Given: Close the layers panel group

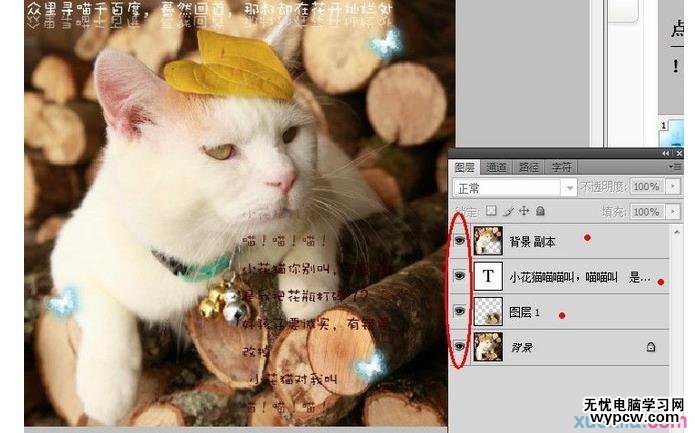Looking at the screenshot, I should [x=679, y=153].
